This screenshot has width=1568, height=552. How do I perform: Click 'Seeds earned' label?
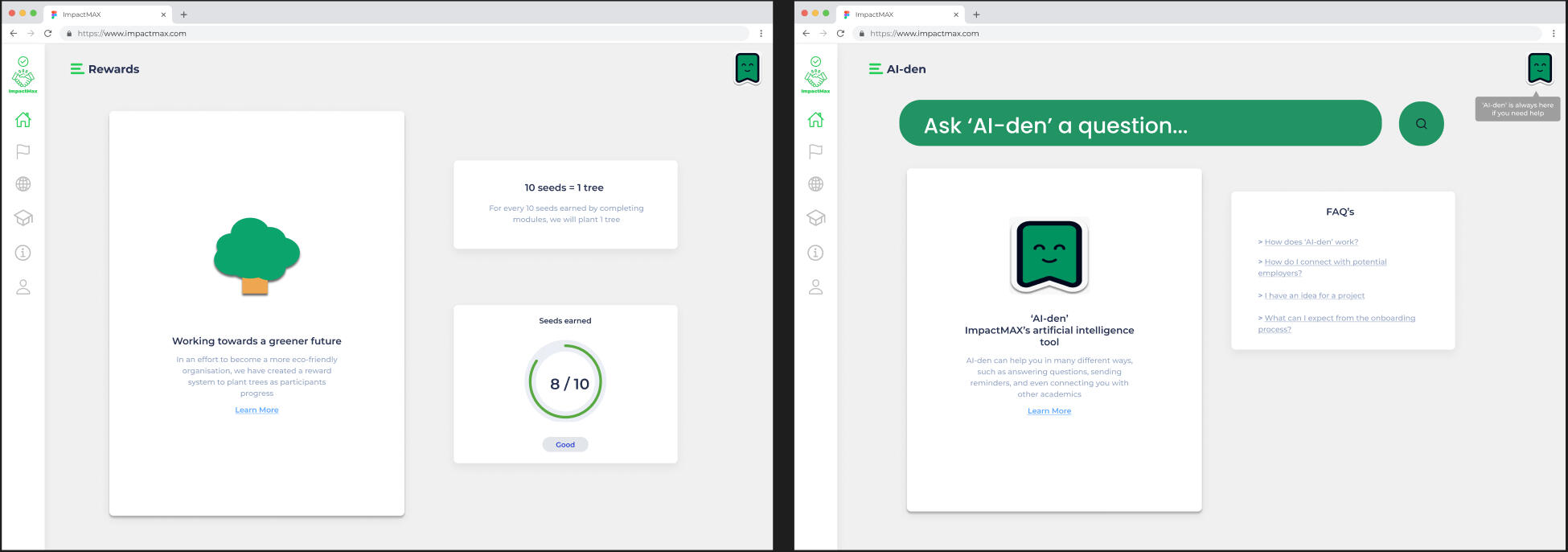coord(565,321)
